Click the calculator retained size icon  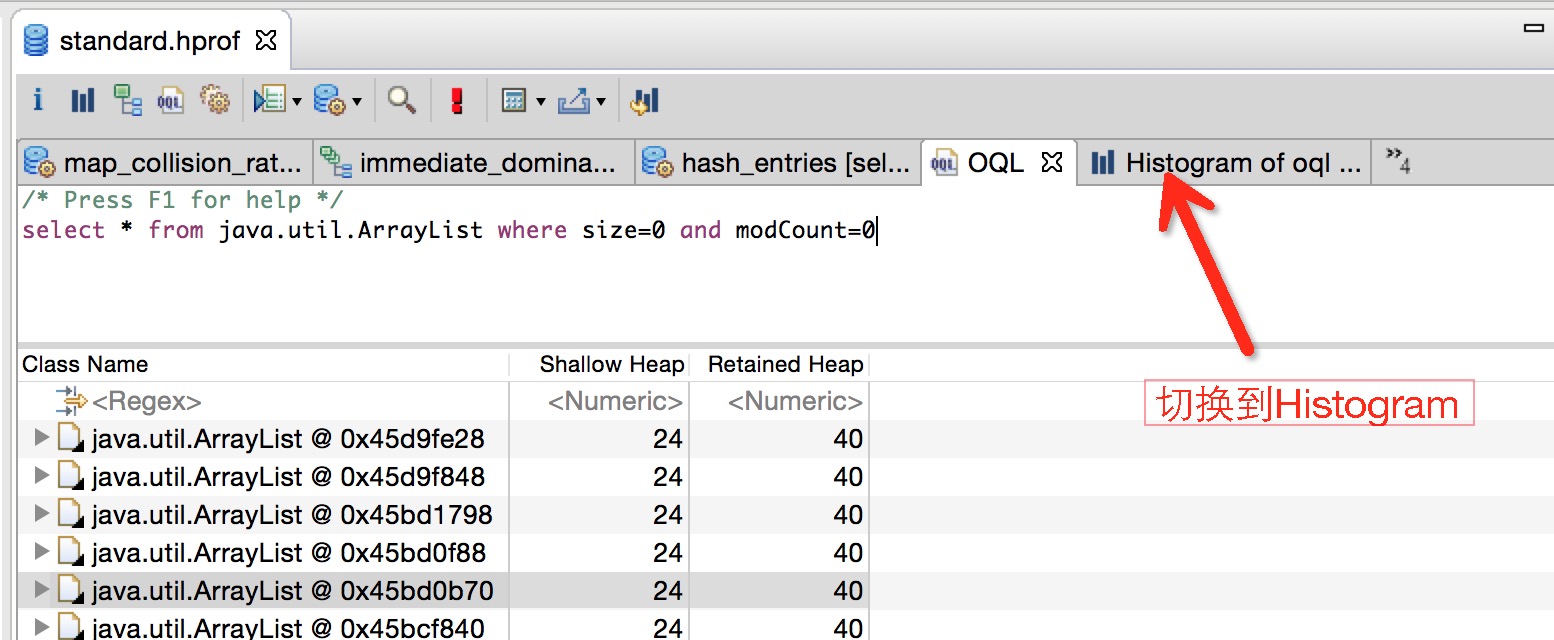click(x=514, y=101)
